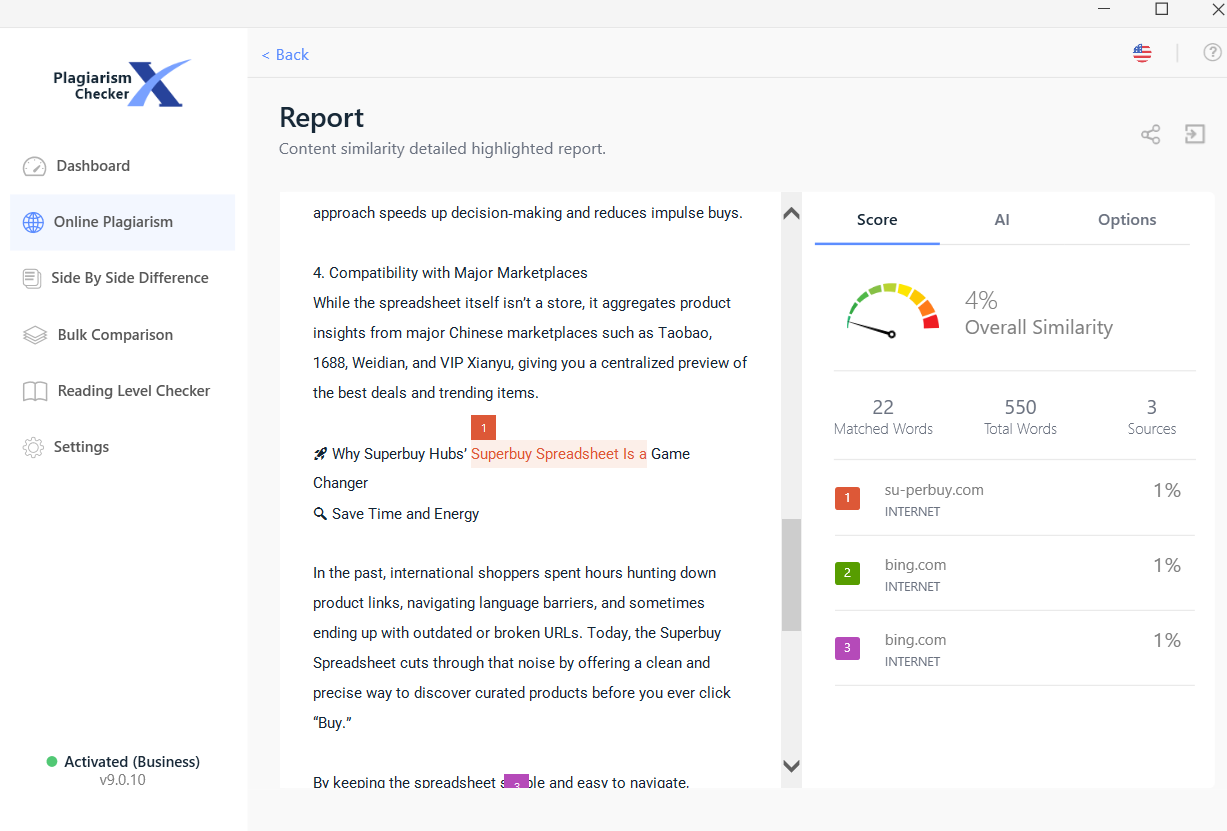Export report with the export icon
1227x831 pixels.
click(1195, 134)
